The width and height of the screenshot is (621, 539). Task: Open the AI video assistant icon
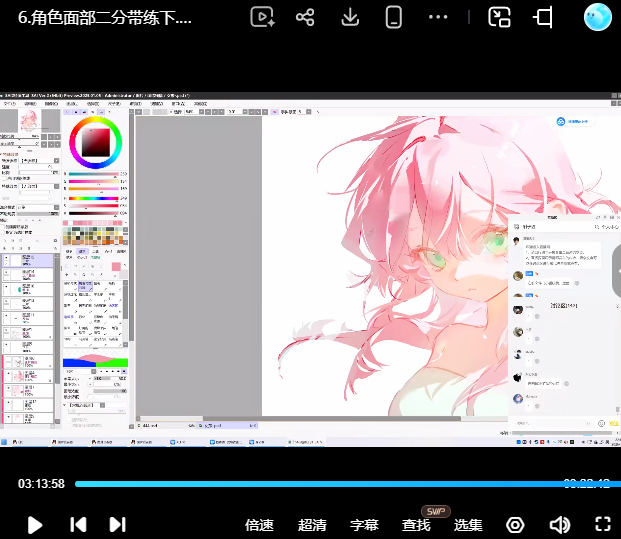click(x=263, y=17)
